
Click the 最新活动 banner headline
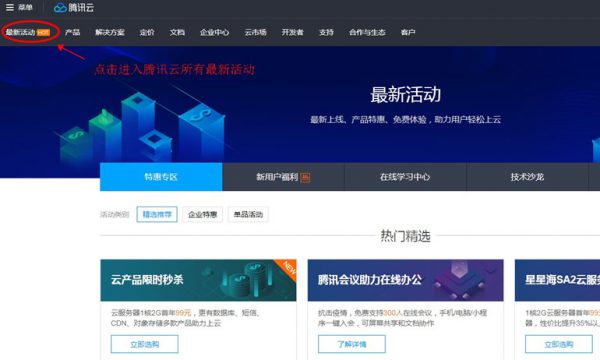tap(406, 94)
